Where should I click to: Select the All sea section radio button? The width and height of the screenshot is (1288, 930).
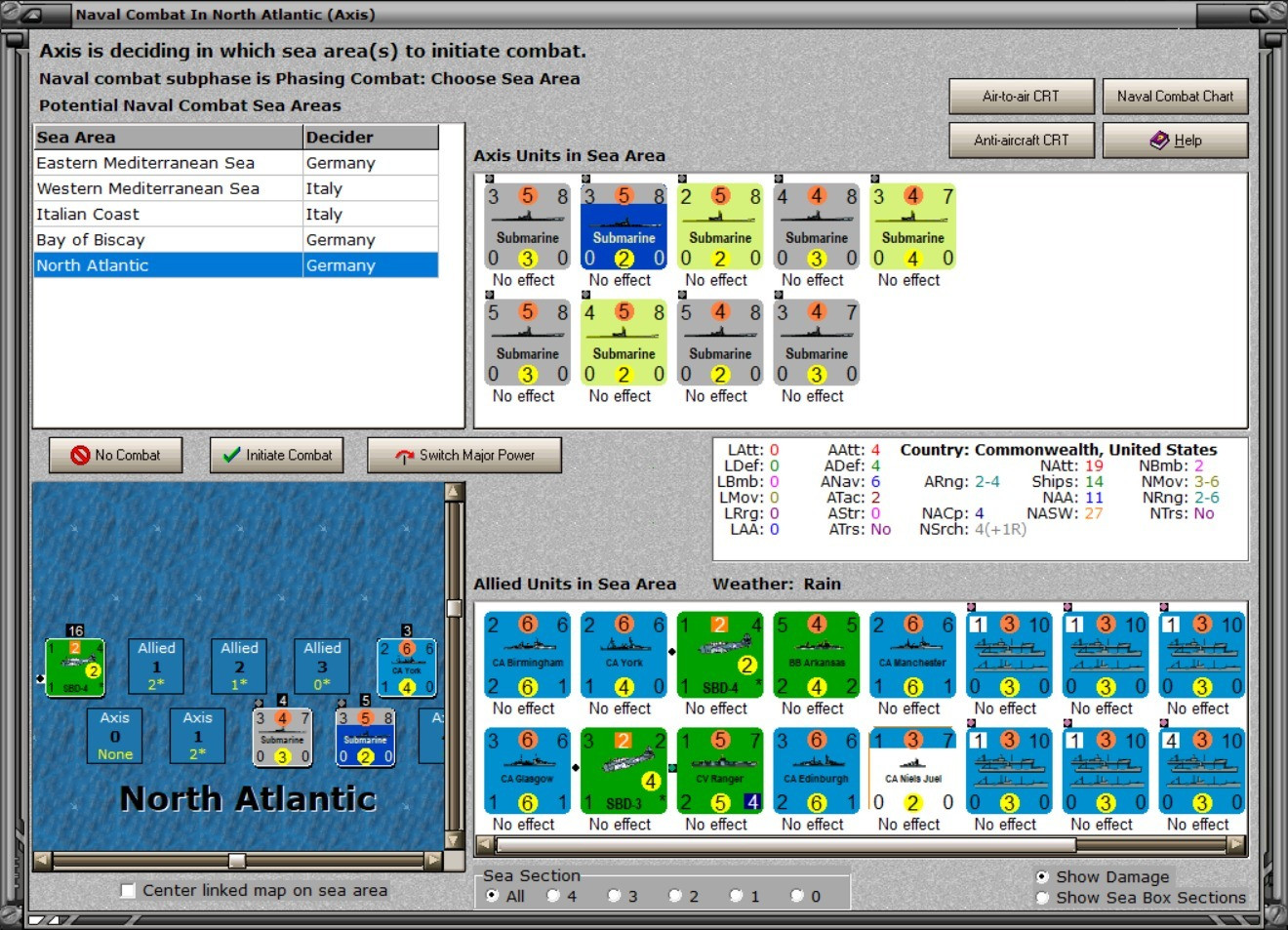(x=492, y=896)
